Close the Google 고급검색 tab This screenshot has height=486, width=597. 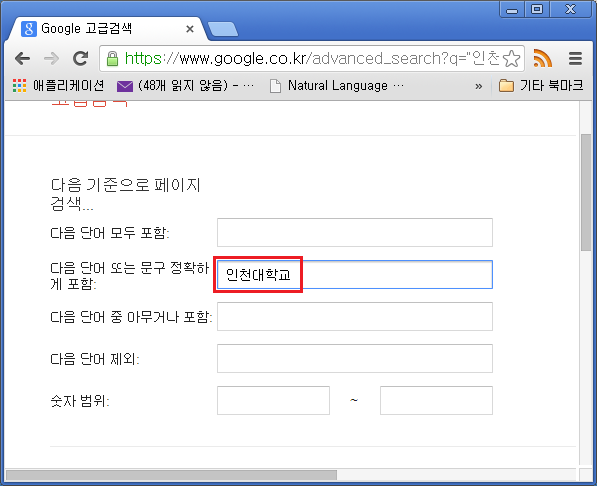190,29
